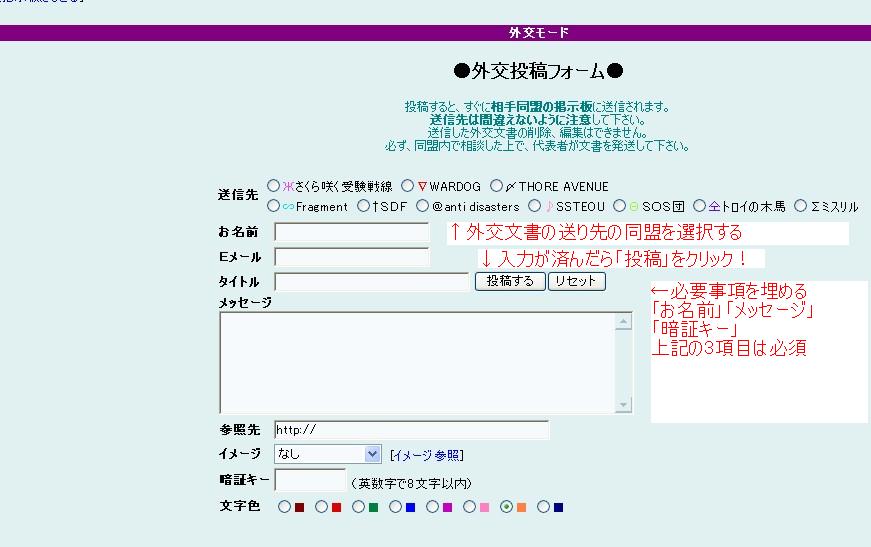This screenshot has height=547, width=871.
Task: Open the イメージ dropdown menu
Action: [328, 454]
